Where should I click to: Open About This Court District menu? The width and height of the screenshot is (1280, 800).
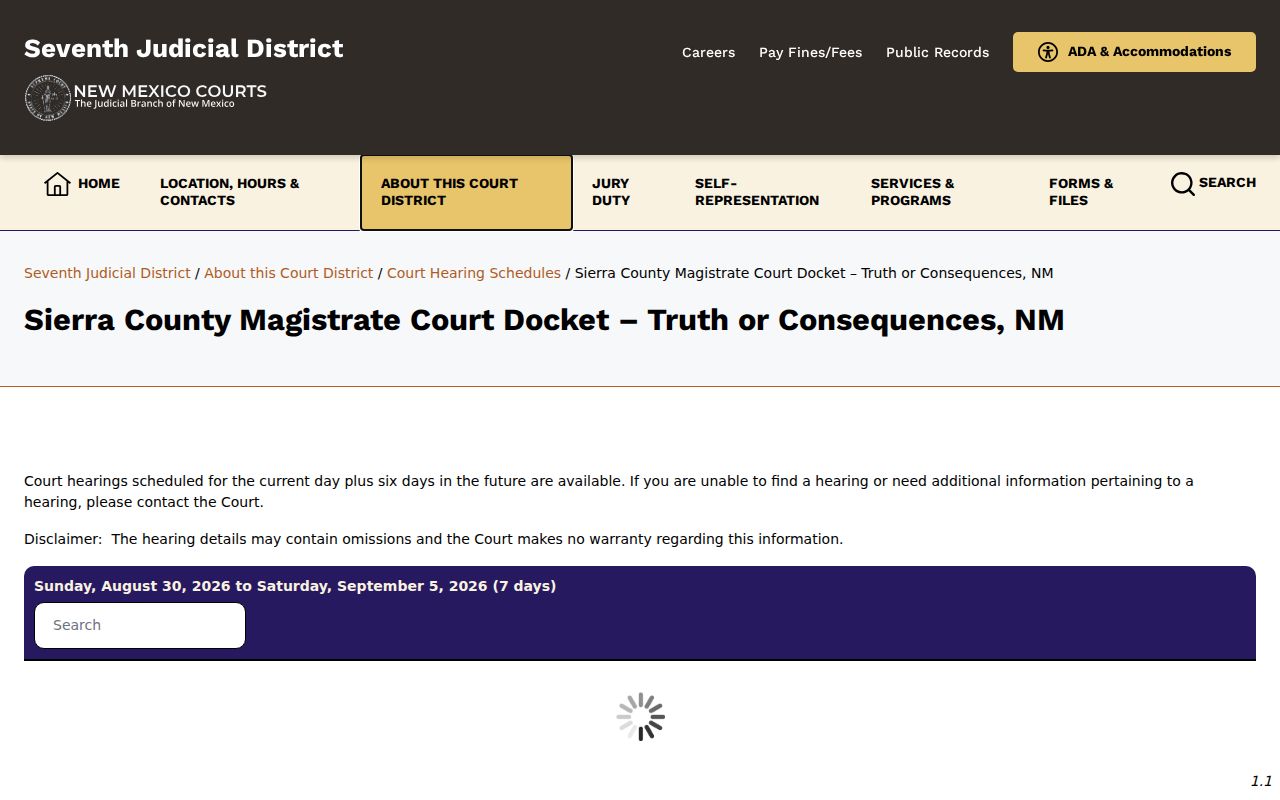click(466, 192)
